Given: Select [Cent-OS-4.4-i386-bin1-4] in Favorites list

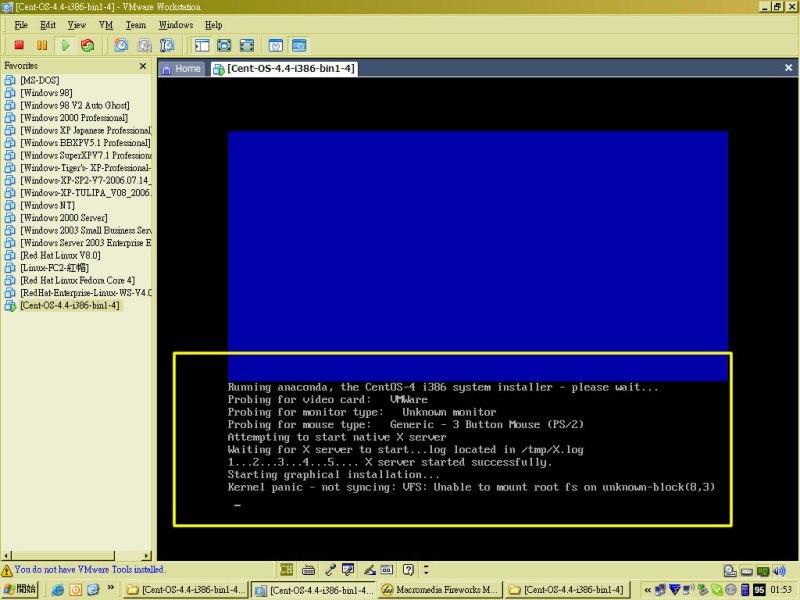Looking at the screenshot, I should (62, 306).
